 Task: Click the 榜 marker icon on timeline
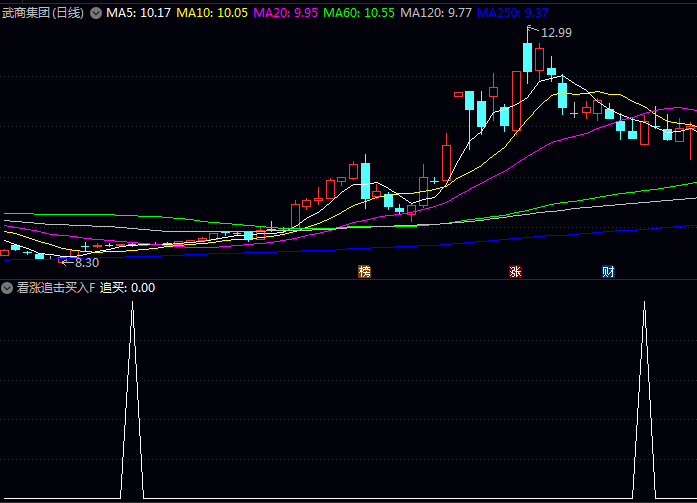click(x=364, y=272)
